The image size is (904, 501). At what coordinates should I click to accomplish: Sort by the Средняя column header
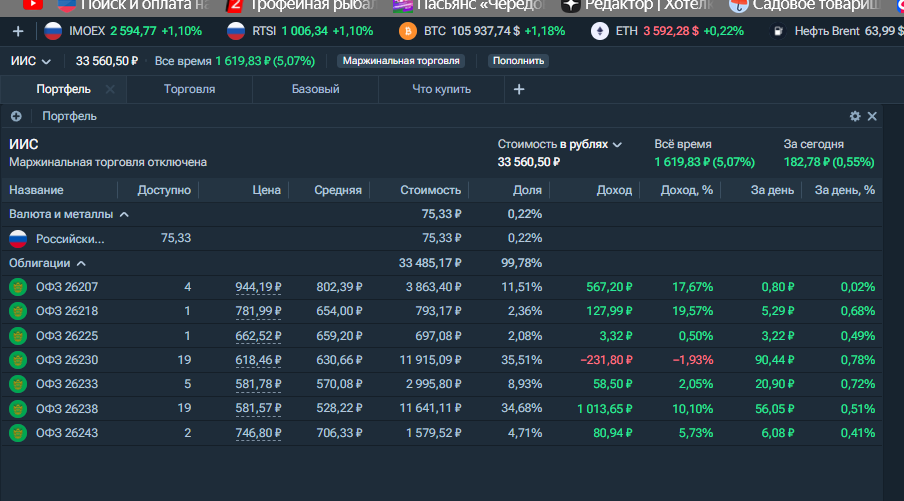click(x=338, y=190)
